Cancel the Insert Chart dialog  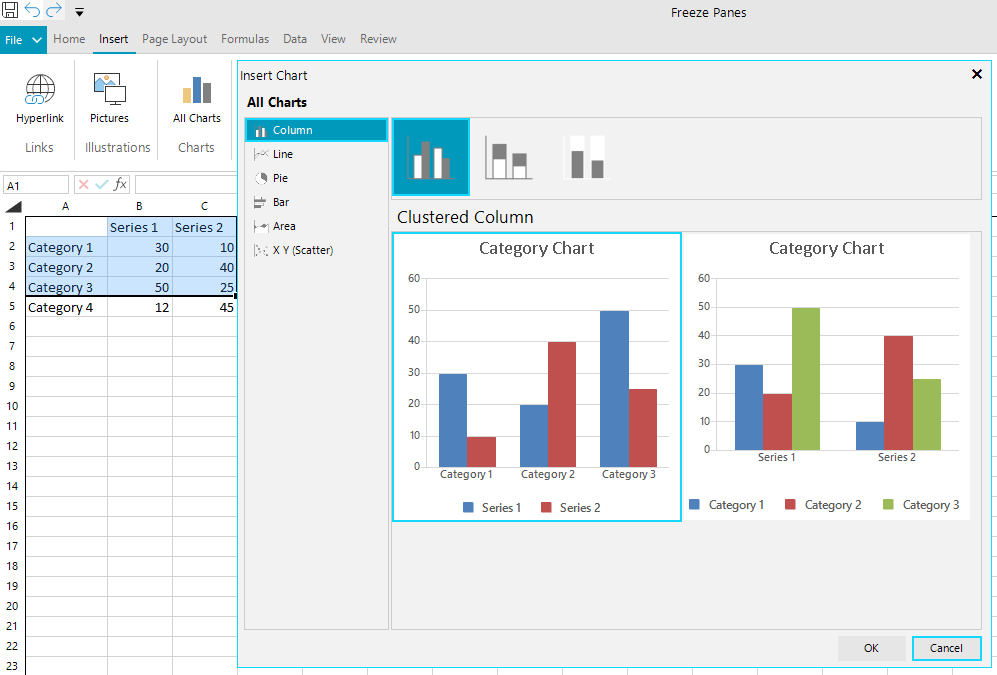pyautogui.click(x=945, y=648)
